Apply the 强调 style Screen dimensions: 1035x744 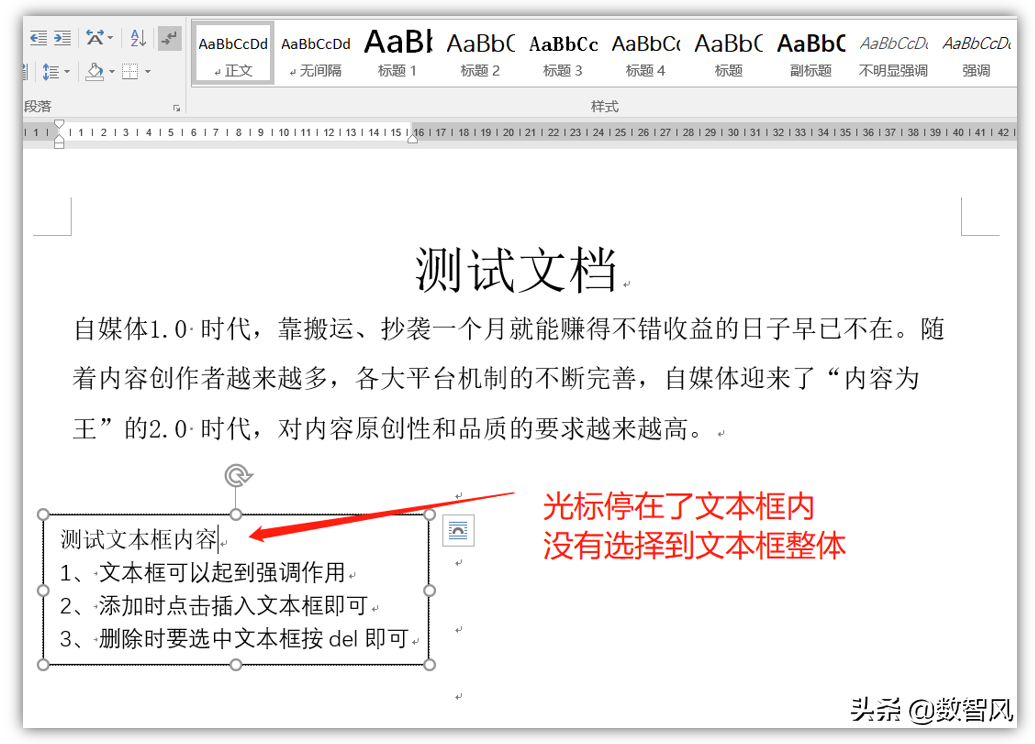tap(976, 53)
